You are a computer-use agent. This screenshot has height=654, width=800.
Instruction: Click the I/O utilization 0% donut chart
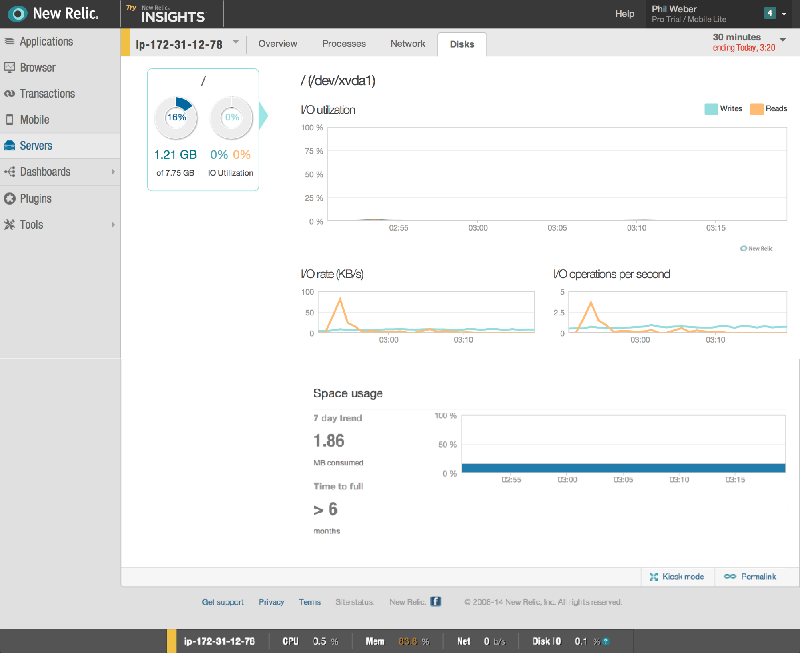[x=231, y=118]
